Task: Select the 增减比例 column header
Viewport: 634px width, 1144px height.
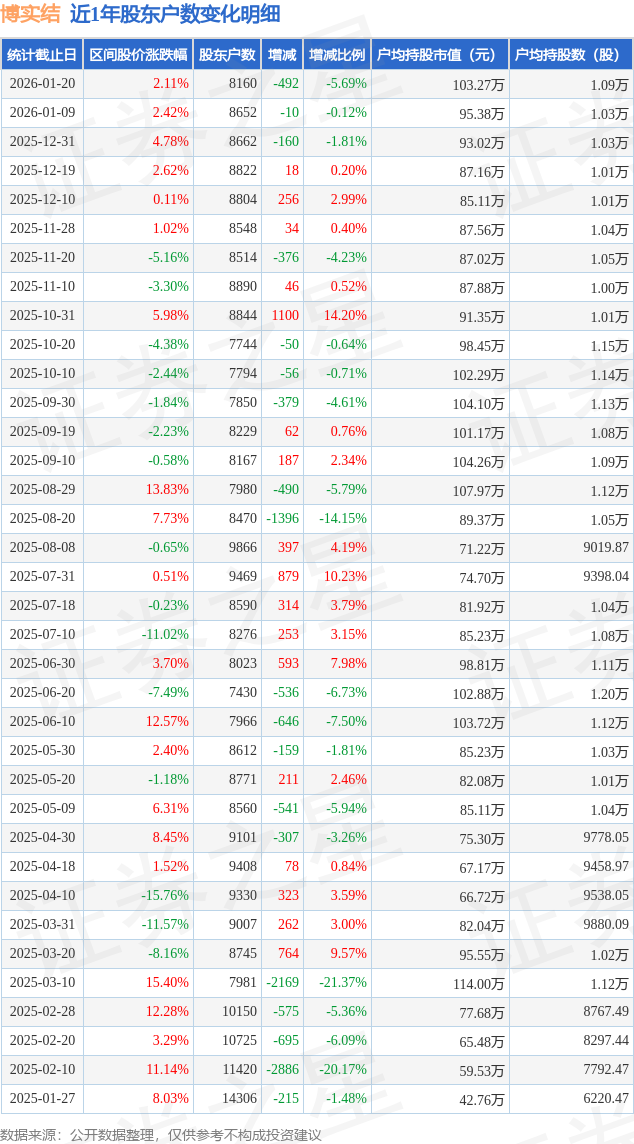Action: (337, 55)
